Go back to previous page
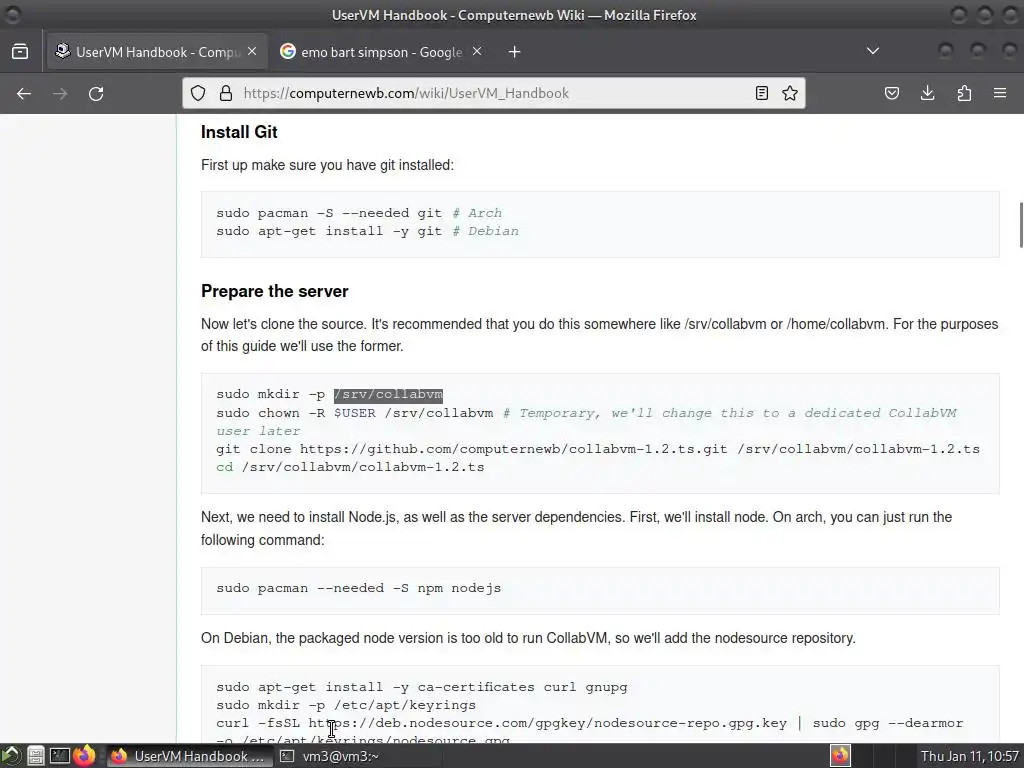Viewport: 1024px width, 768px height. (x=24, y=93)
